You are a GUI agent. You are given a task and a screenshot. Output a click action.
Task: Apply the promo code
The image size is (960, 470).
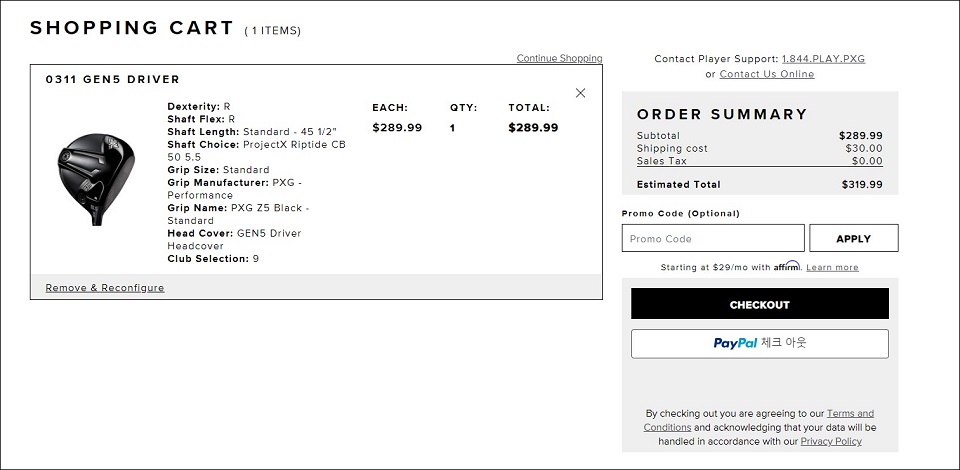click(x=853, y=239)
